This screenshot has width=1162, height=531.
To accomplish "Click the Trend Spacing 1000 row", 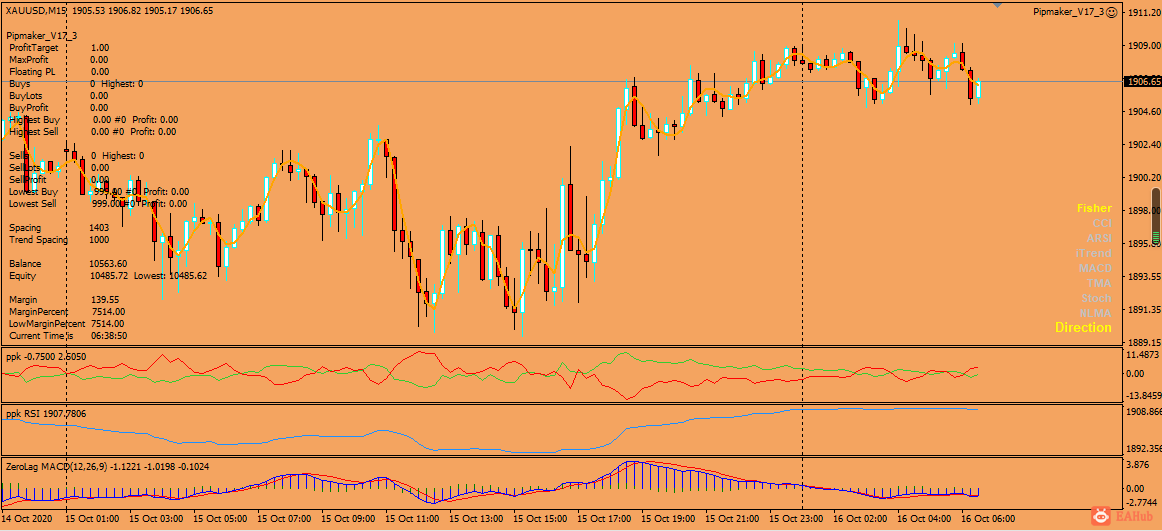I will point(59,240).
